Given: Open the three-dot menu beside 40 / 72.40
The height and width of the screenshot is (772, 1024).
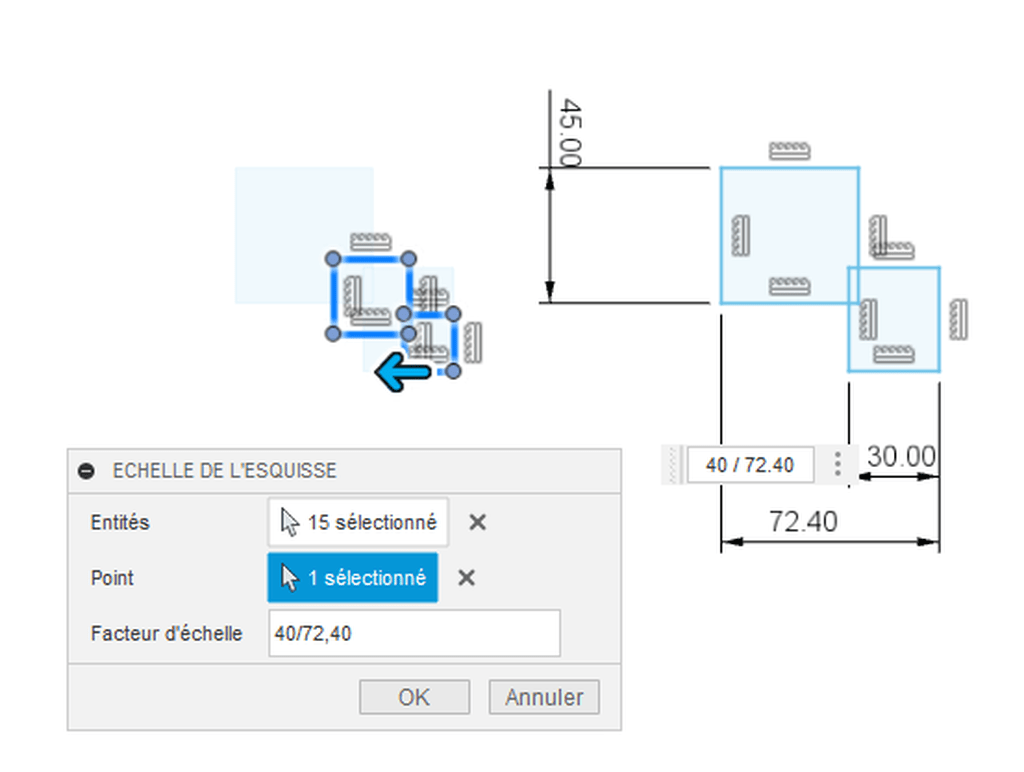Looking at the screenshot, I should (837, 464).
